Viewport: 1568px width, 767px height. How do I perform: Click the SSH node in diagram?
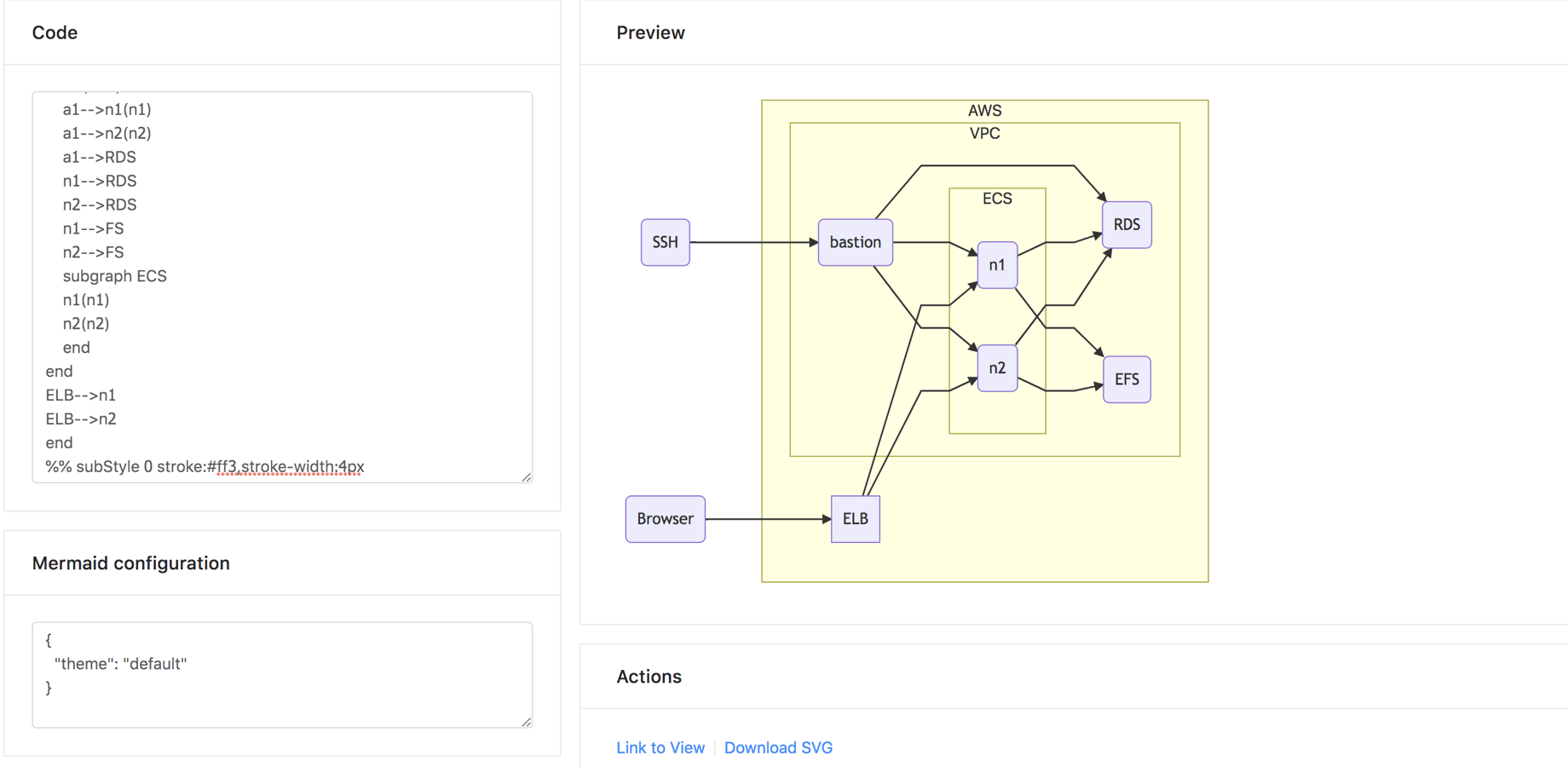click(x=665, y=242)
